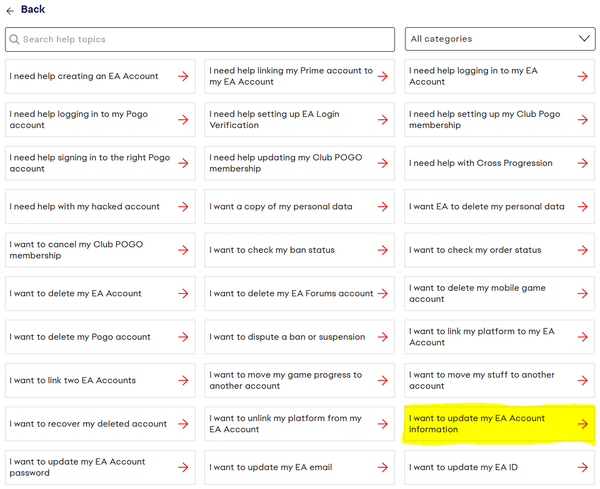The image size is (600, 489).
Task: Select 'I need help setting up EA Login Verification' text
Action: tap(274, 120)
